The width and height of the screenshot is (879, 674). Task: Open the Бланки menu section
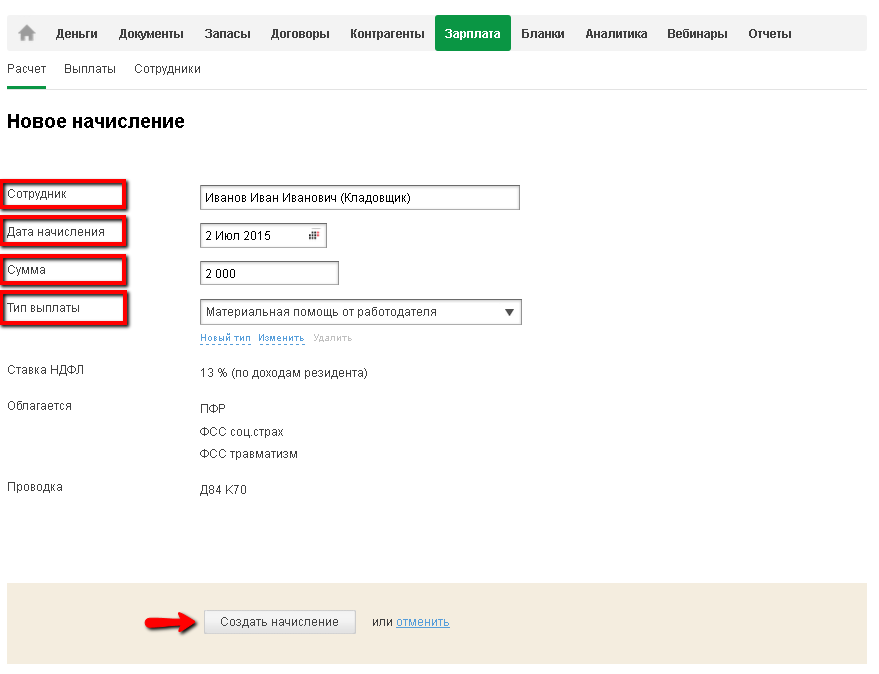(x=543, y=34)
